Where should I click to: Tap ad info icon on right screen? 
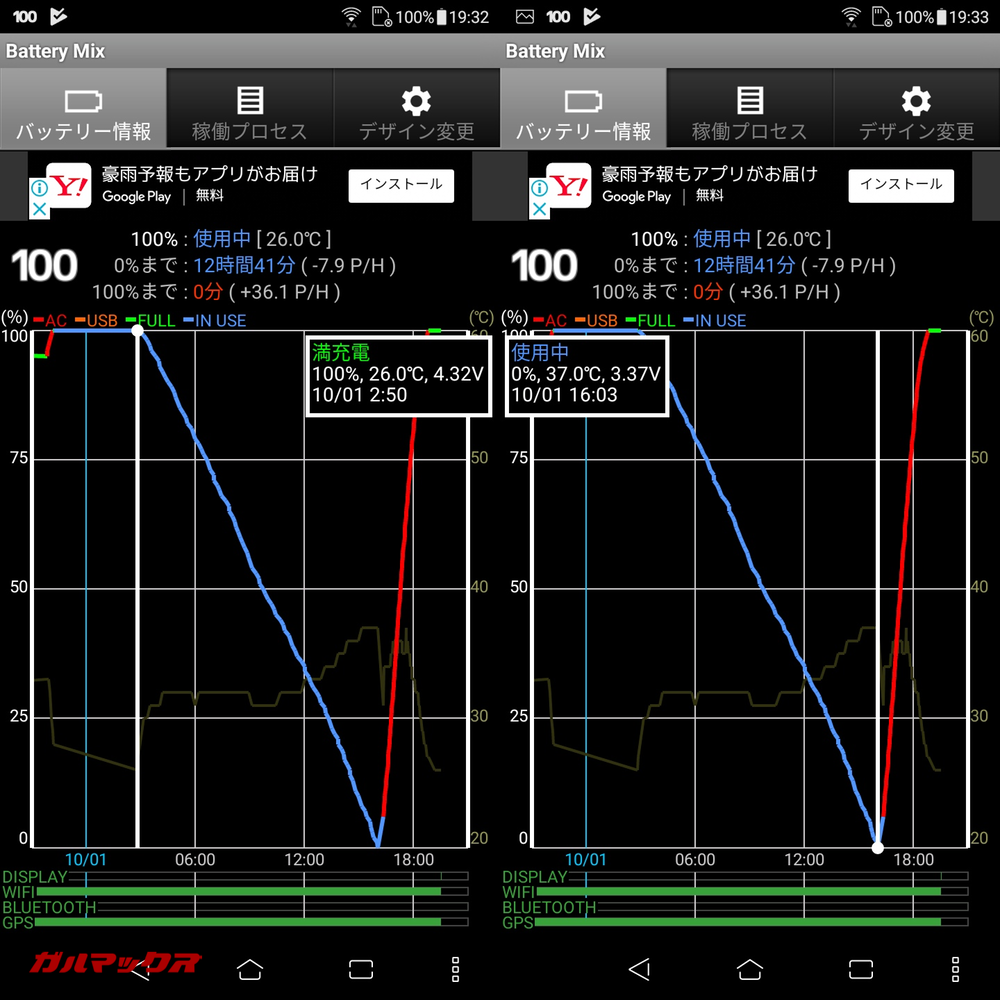tap(538, 188)
